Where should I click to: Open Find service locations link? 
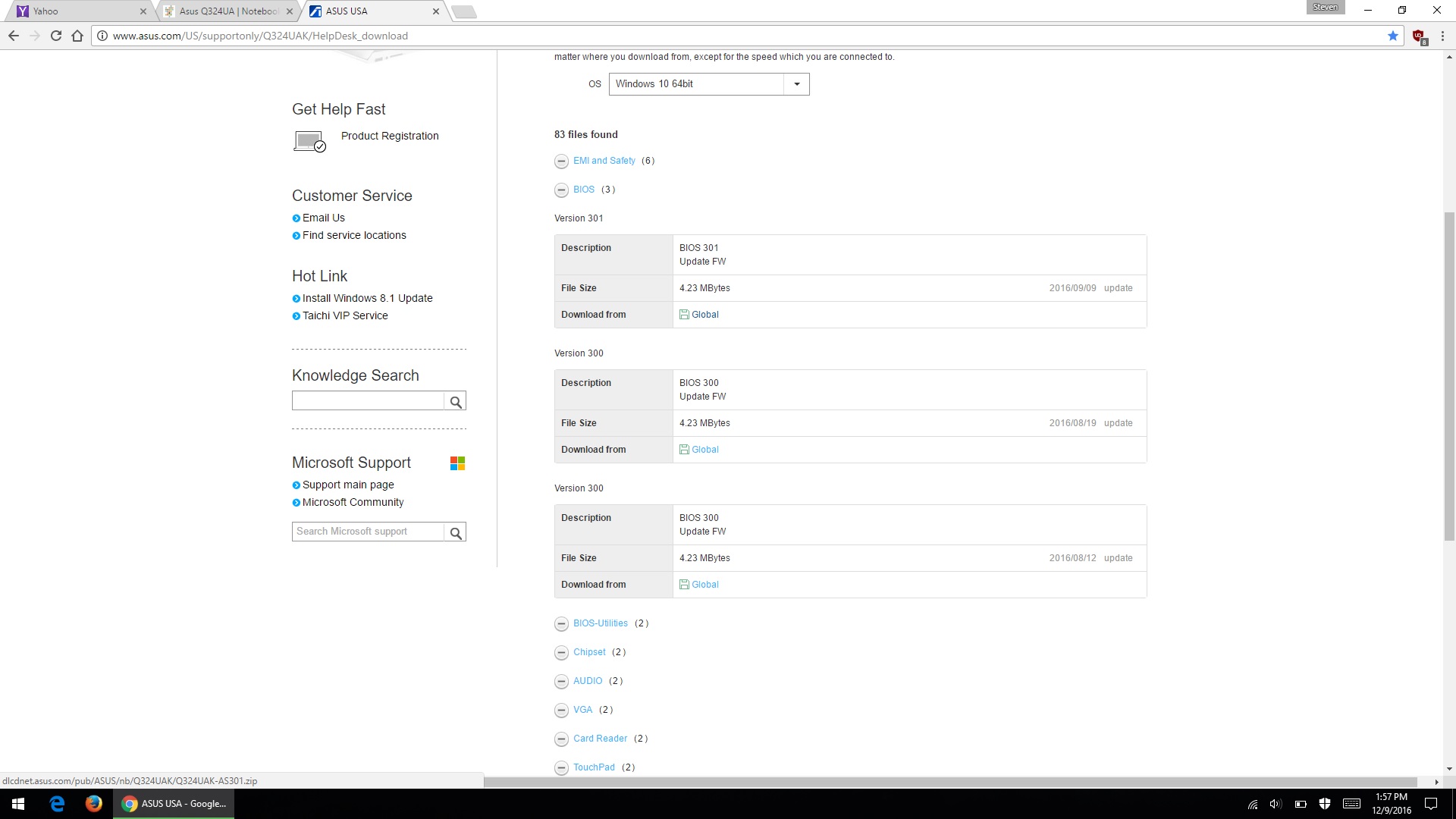354,235
